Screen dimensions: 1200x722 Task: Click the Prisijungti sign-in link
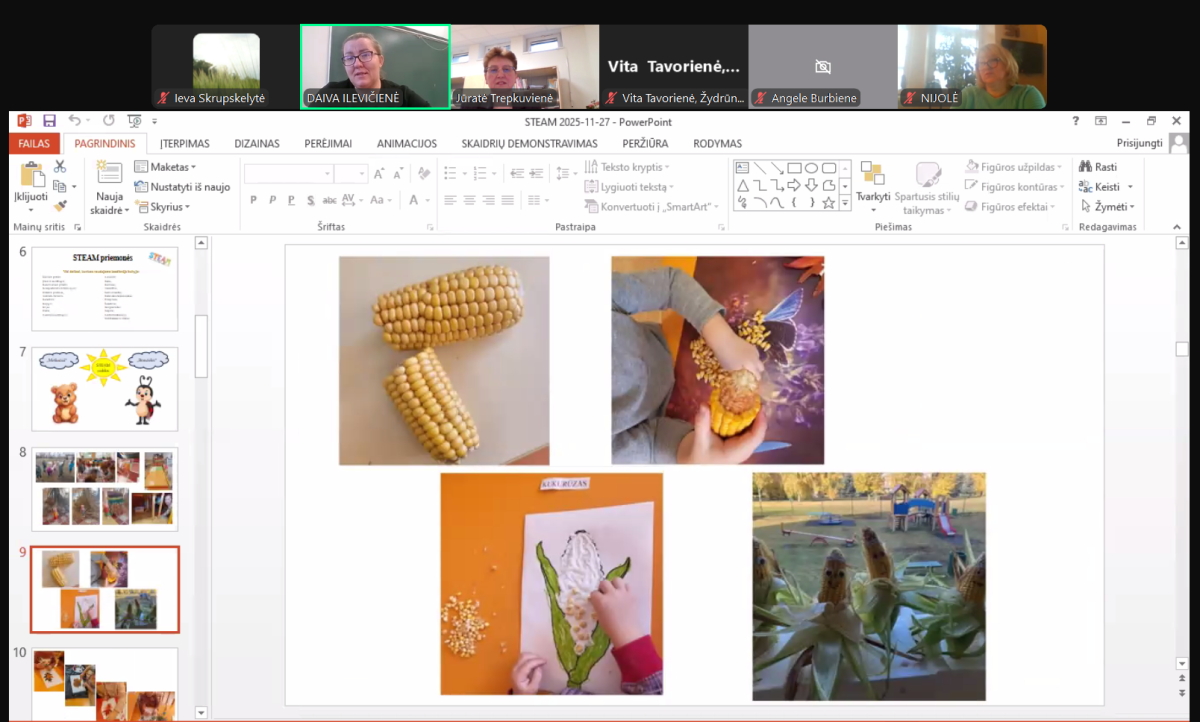point(1139,143)
